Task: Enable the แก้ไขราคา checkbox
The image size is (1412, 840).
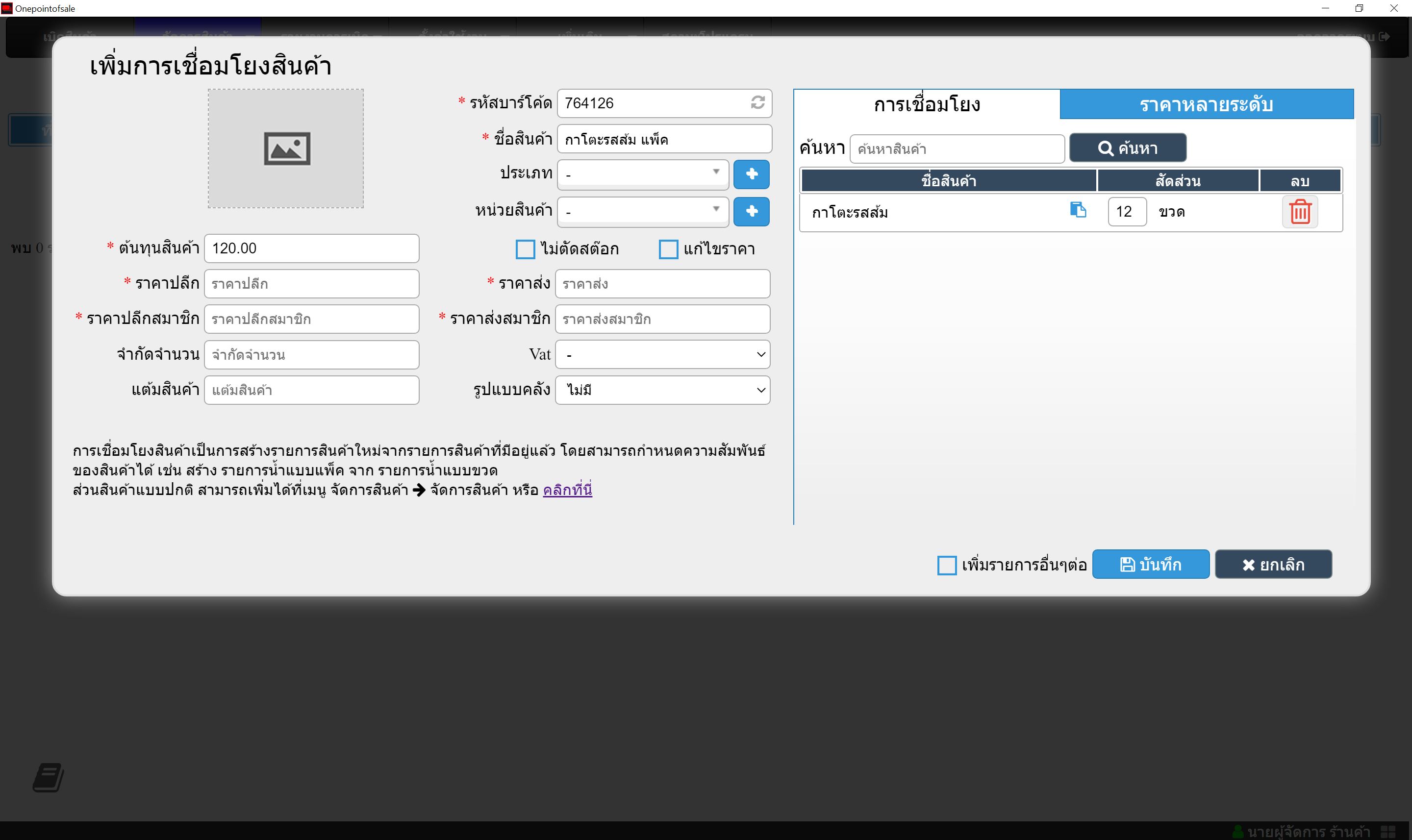Action: (x=669, y=249)
